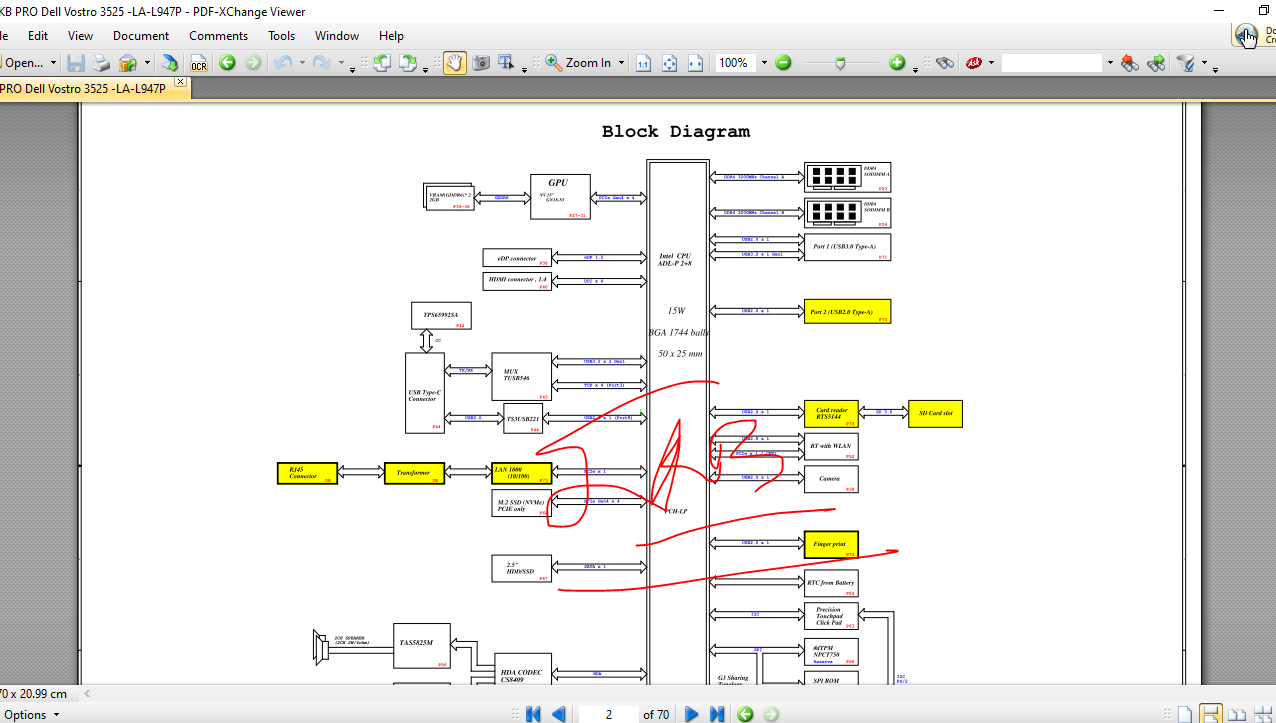Open the Open-file dropdown arrow

click(54, 63)
